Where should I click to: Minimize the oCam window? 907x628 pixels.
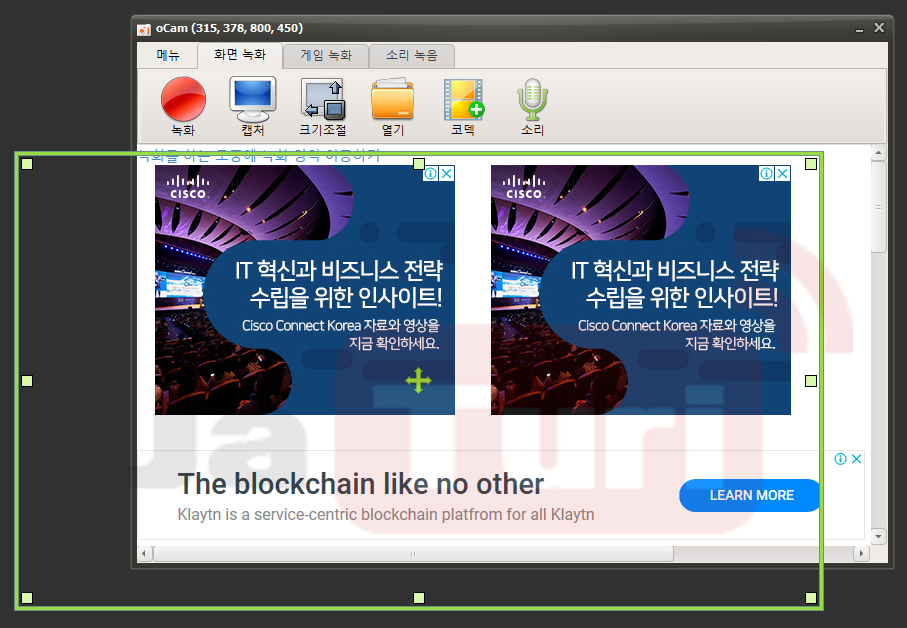click(x=860, y=28)
